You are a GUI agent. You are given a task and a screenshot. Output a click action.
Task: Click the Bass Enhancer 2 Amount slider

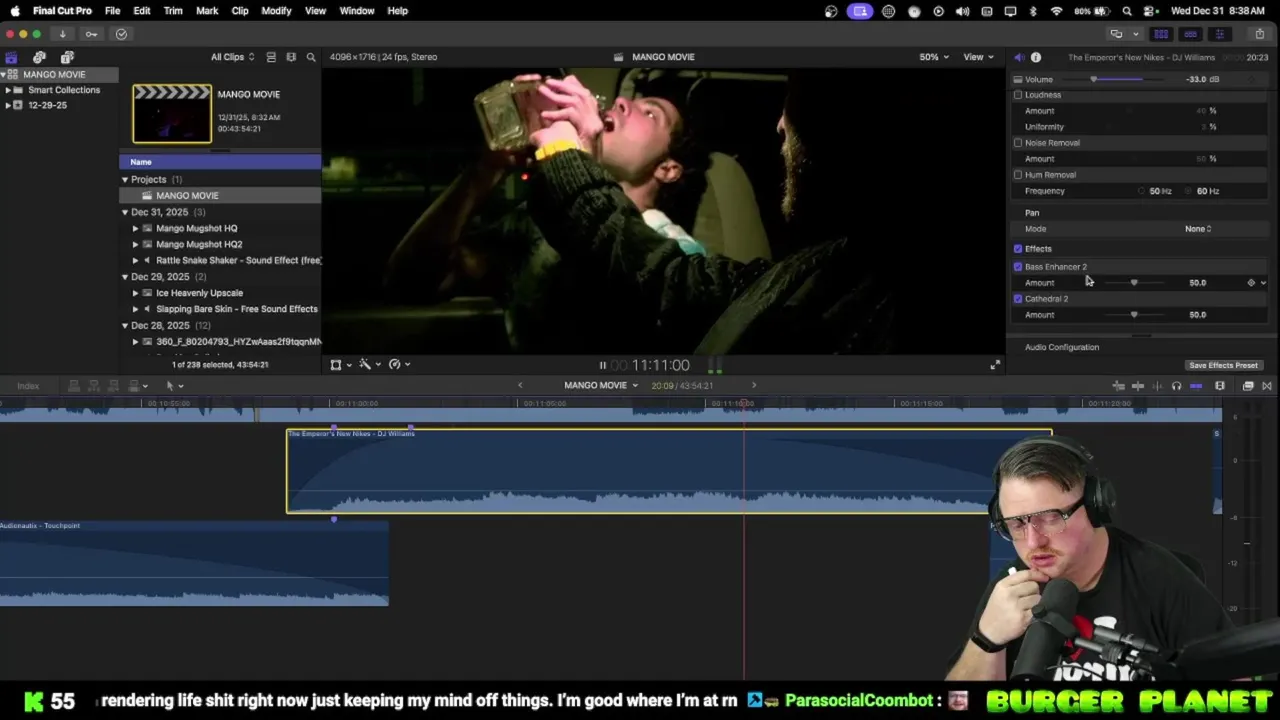[1133, 283]
